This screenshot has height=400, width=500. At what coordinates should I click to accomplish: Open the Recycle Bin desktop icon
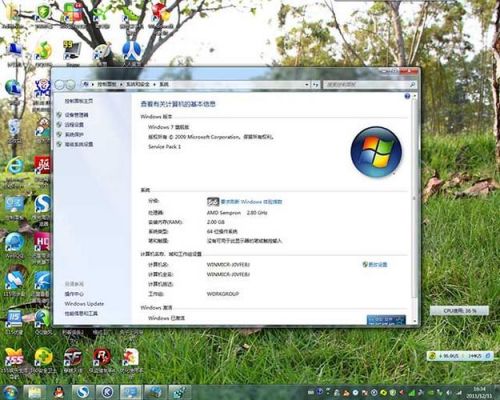point(14,128)
